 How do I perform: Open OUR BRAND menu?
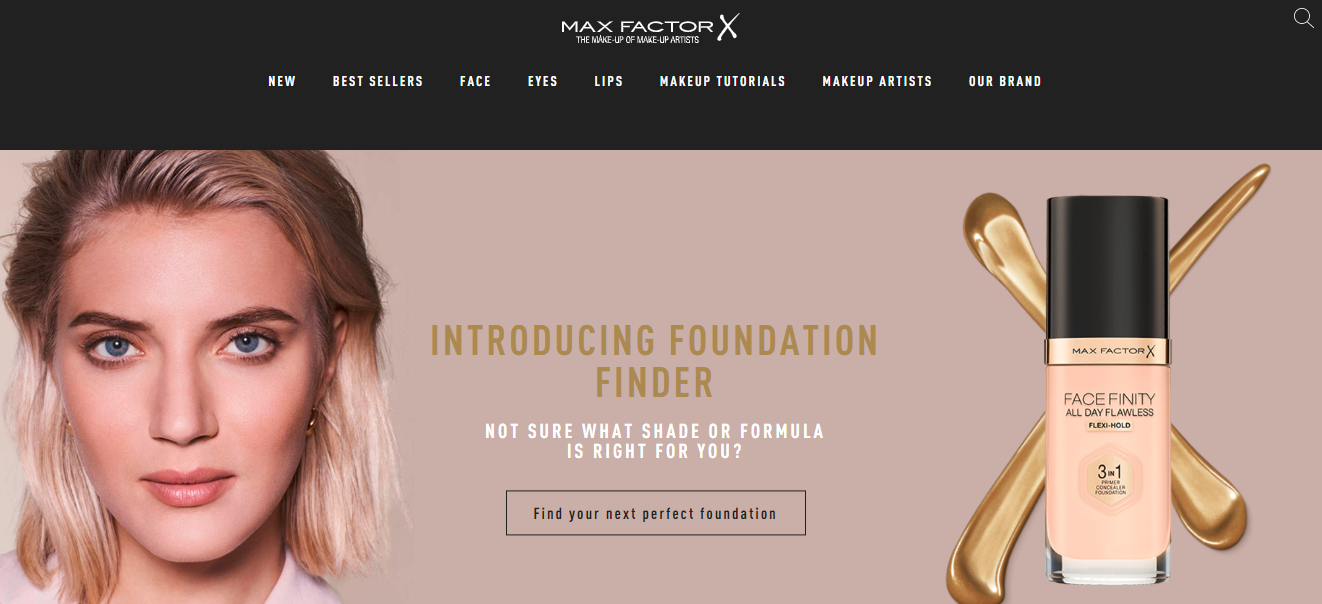point(1005,81)
